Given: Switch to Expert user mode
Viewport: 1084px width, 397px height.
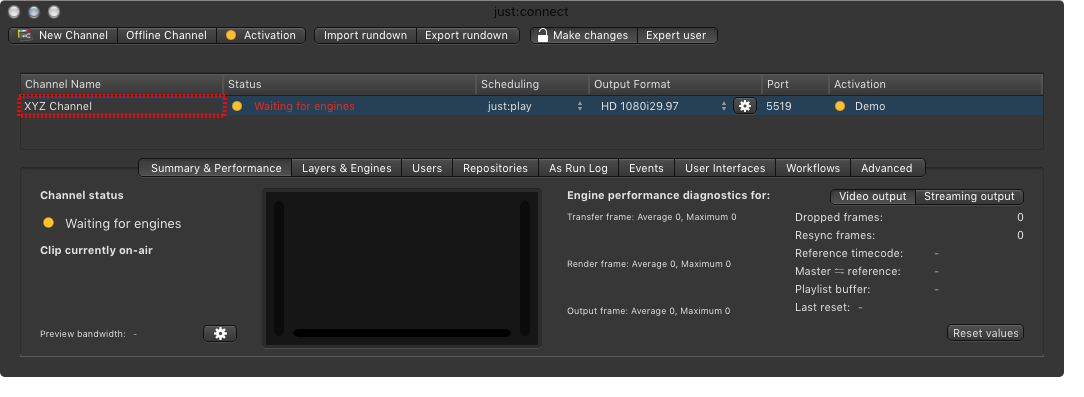Looking at the screenshot, I should click(x=676, y=35).
